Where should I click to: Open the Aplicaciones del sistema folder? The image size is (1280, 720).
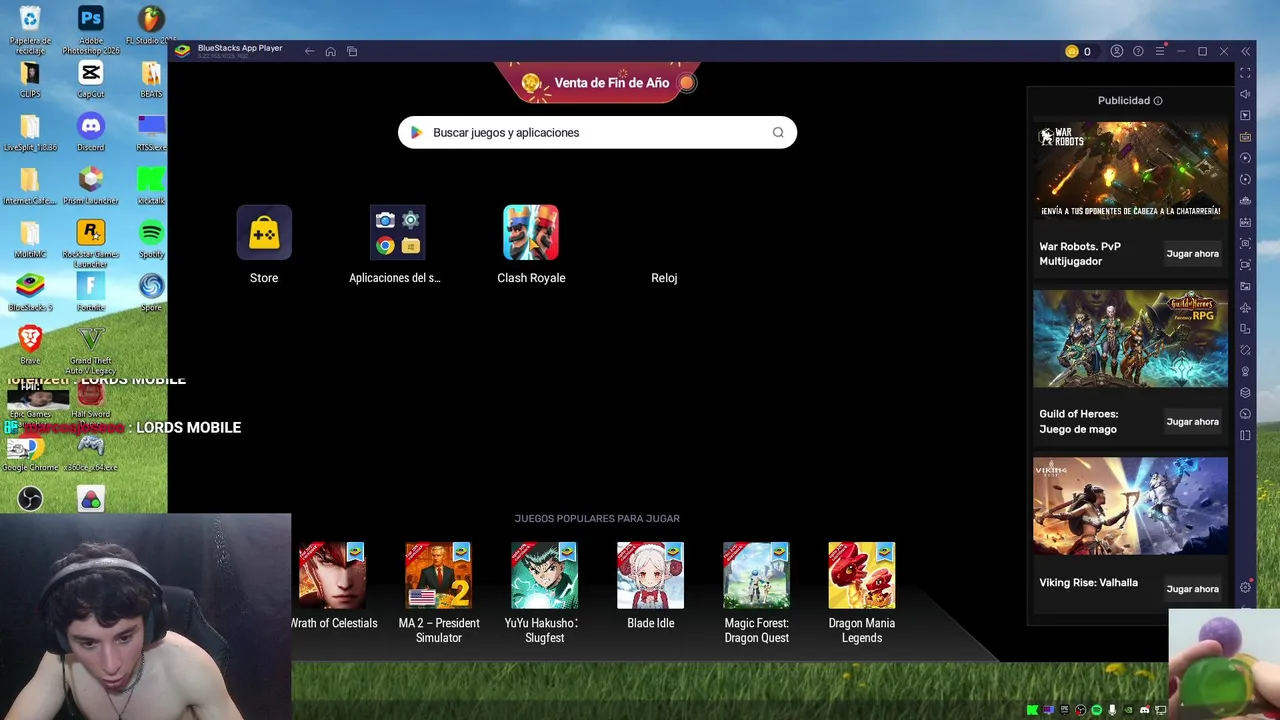398,232
